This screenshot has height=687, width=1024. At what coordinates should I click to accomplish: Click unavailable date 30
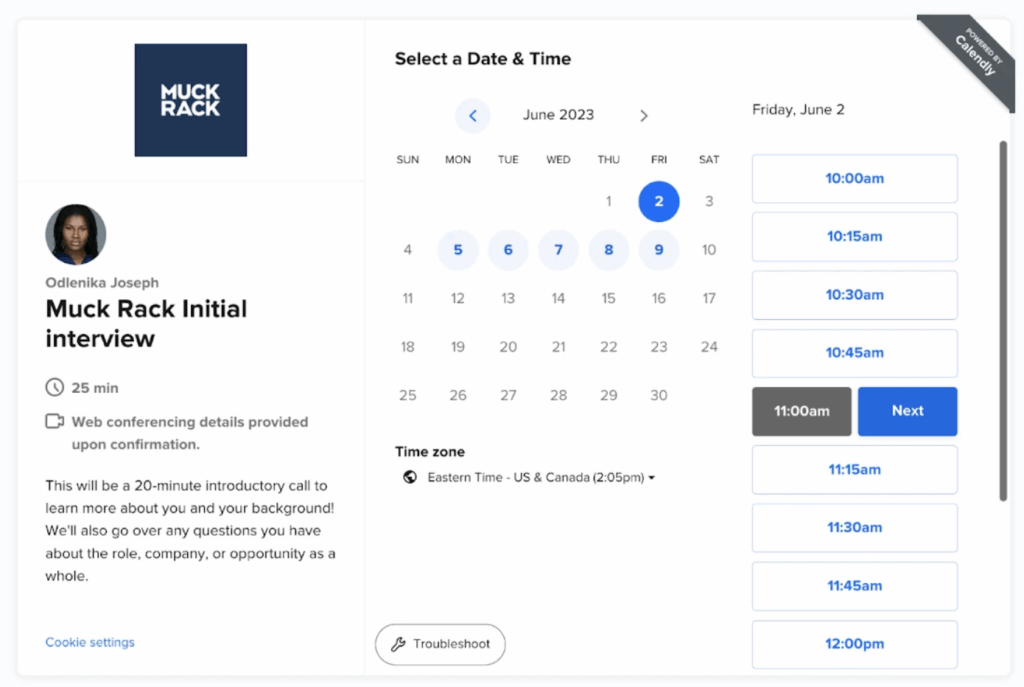coord(658,395)
